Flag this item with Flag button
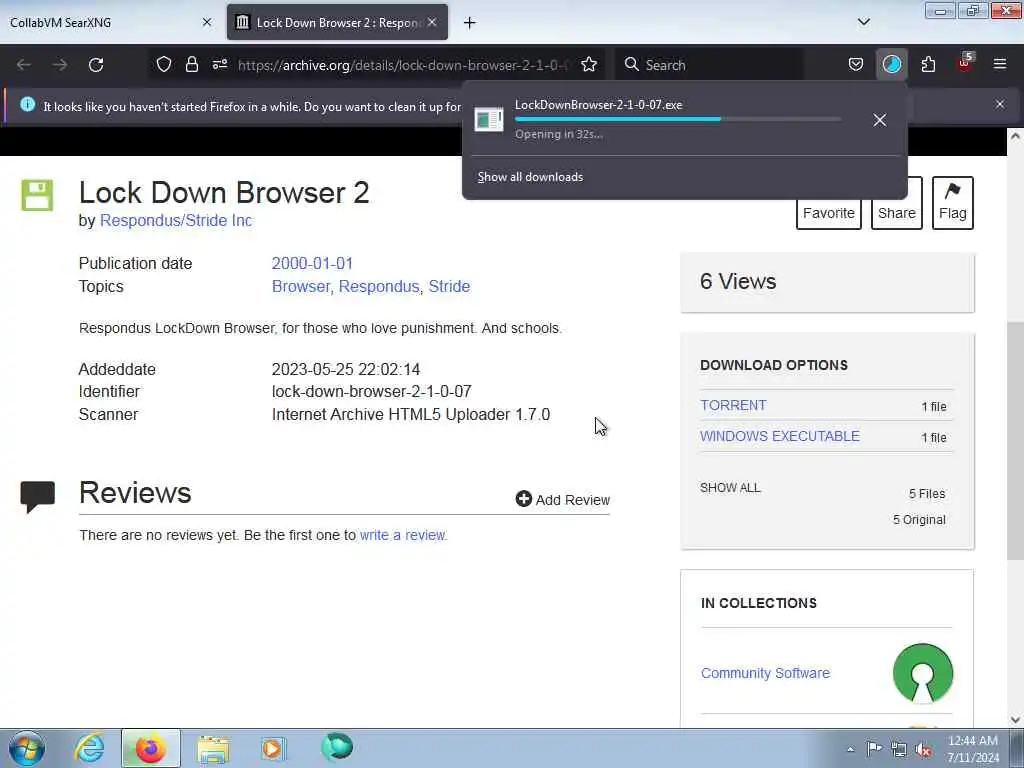 click(x=953, y=203)
